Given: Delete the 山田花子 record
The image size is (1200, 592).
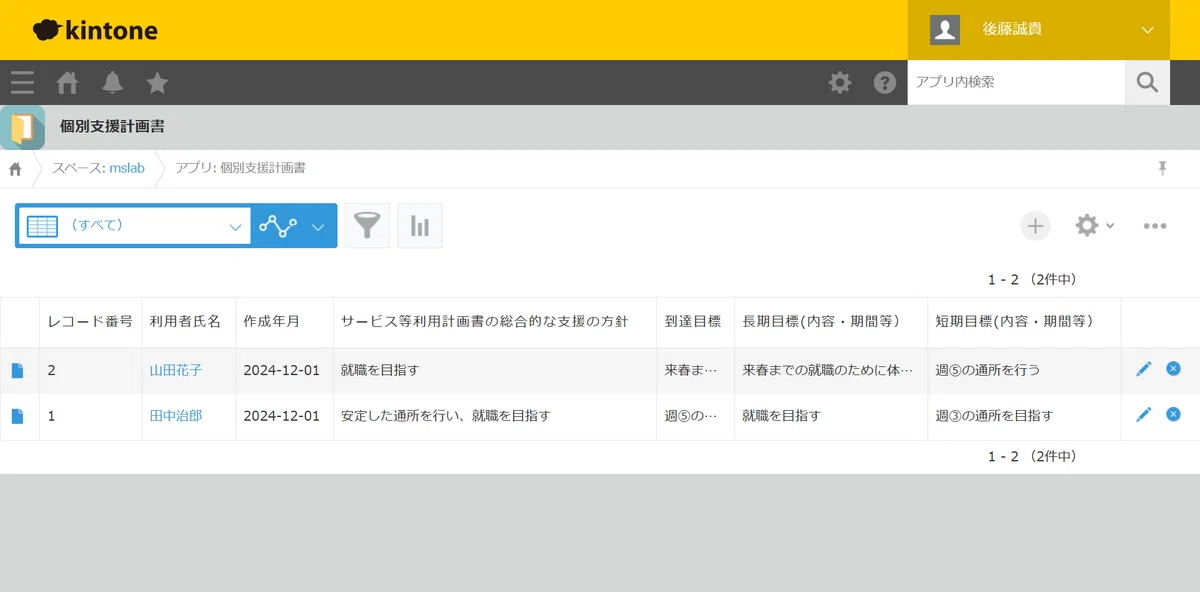Looking at the screenshot, I should [x=1173, y=369].
